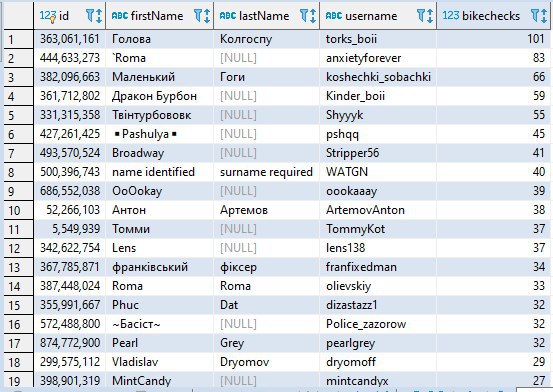
Task: Click bikechecks cell with value 101
Action: (x=493, y=39)
